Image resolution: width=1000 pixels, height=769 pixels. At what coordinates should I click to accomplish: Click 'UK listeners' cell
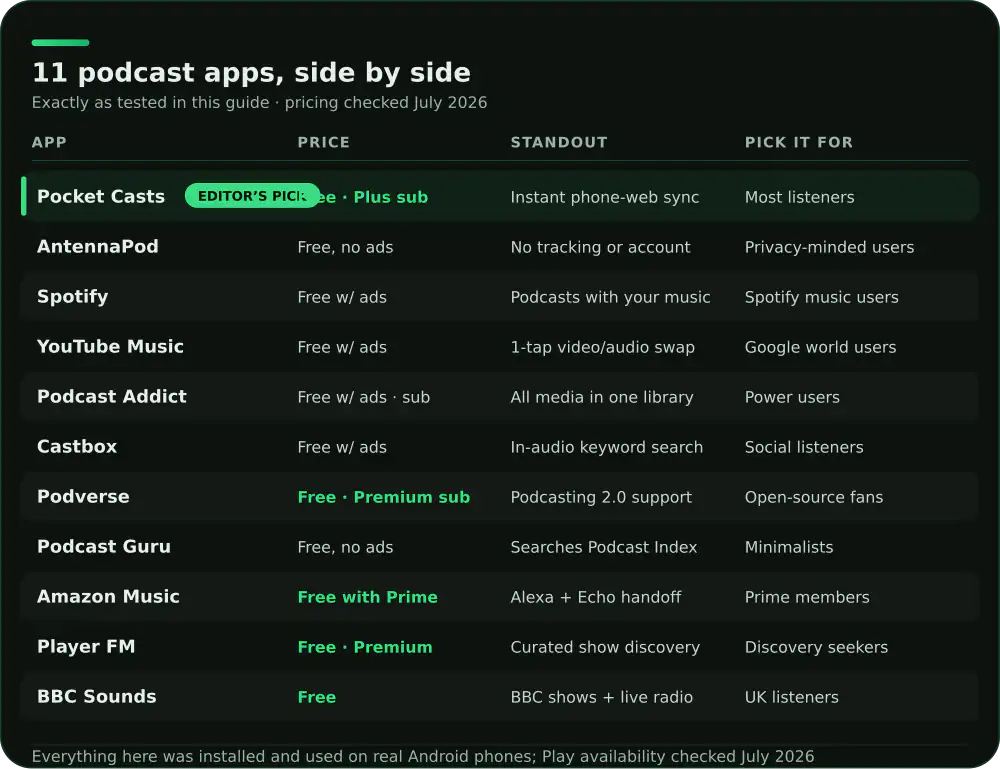791,697
